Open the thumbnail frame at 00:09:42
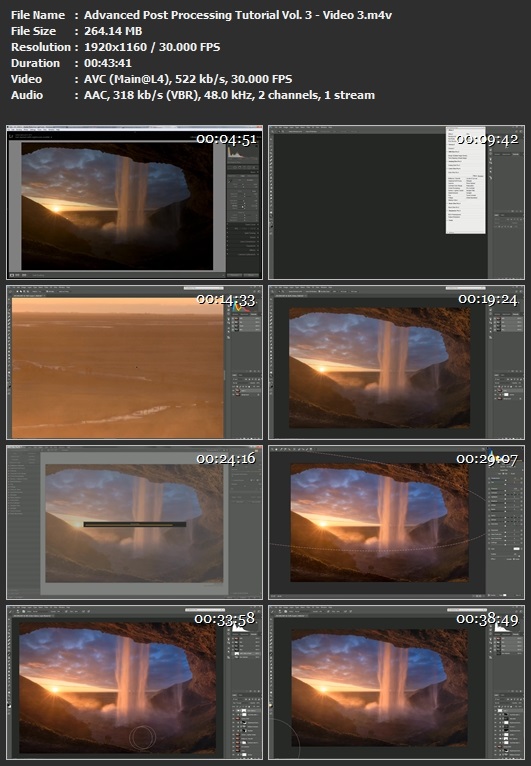Viewport: 531px width, 766px height. (396, 202)
